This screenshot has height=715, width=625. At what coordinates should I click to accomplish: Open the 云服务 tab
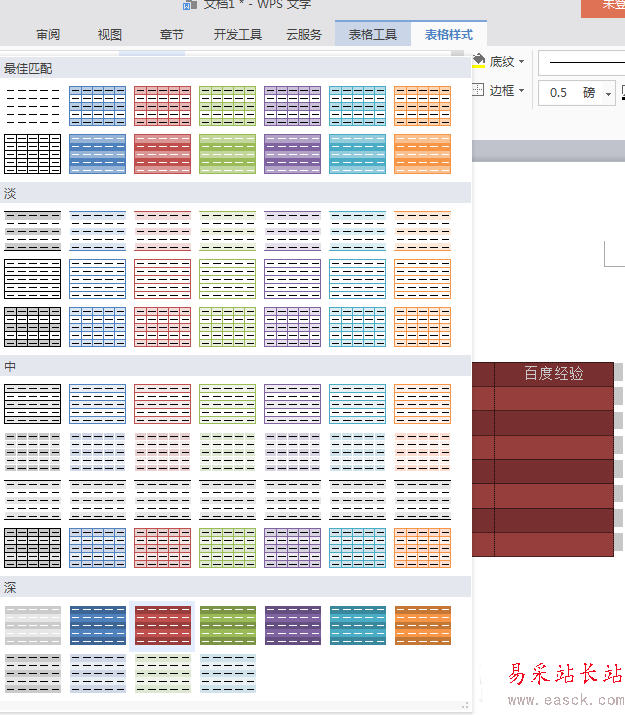(x=304, y=35)
